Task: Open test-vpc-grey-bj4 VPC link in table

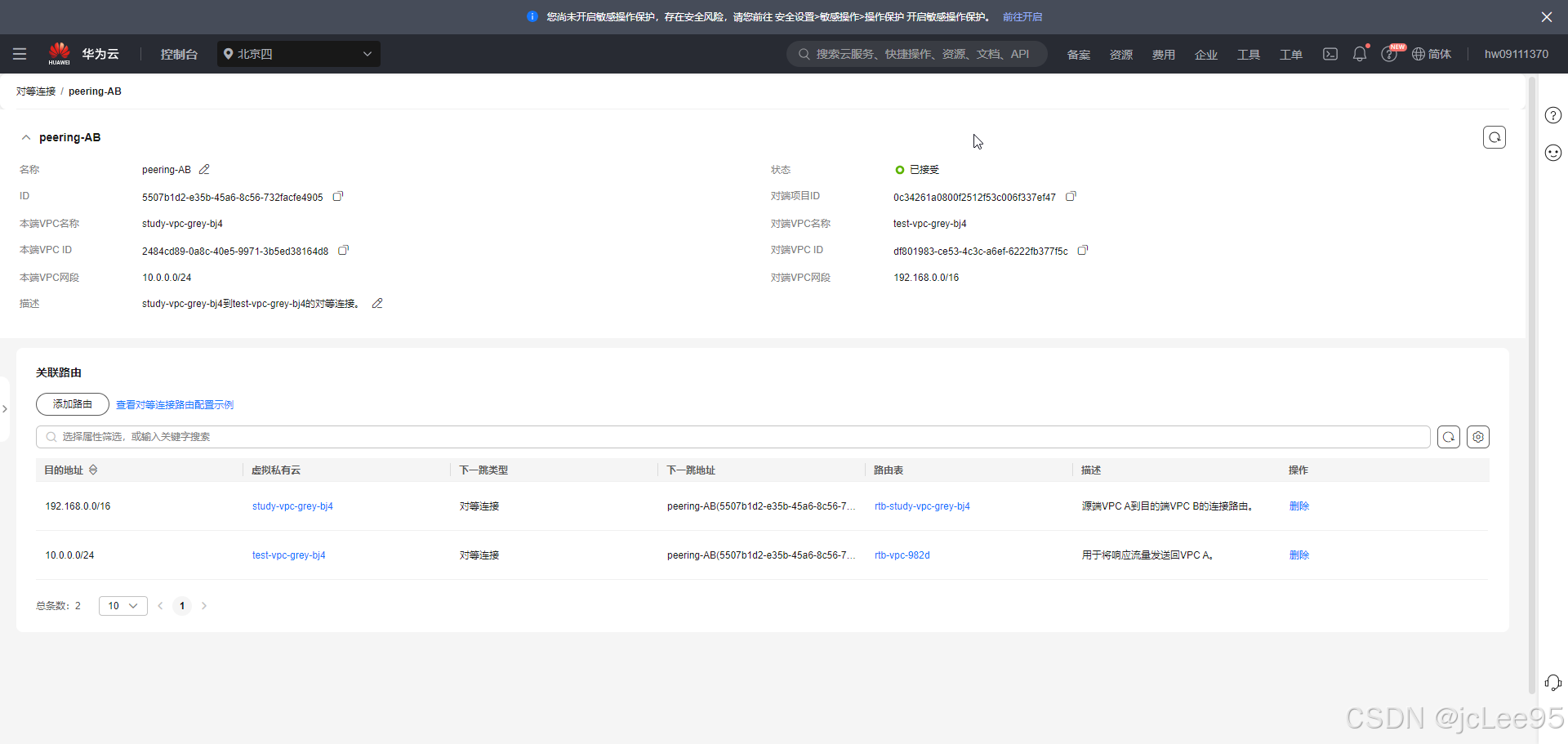Action: pos(289,555)
